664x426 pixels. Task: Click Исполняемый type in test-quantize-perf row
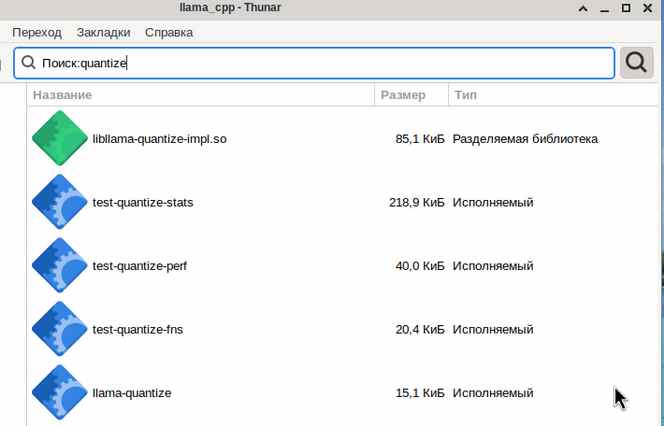pyautogui.click(x=493, y=266)
